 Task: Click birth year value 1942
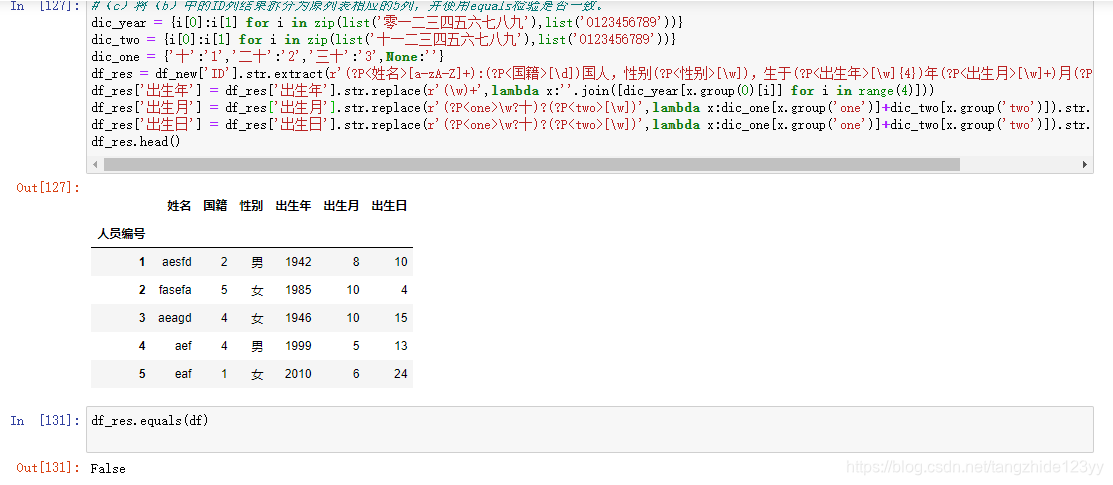(298, 262)
